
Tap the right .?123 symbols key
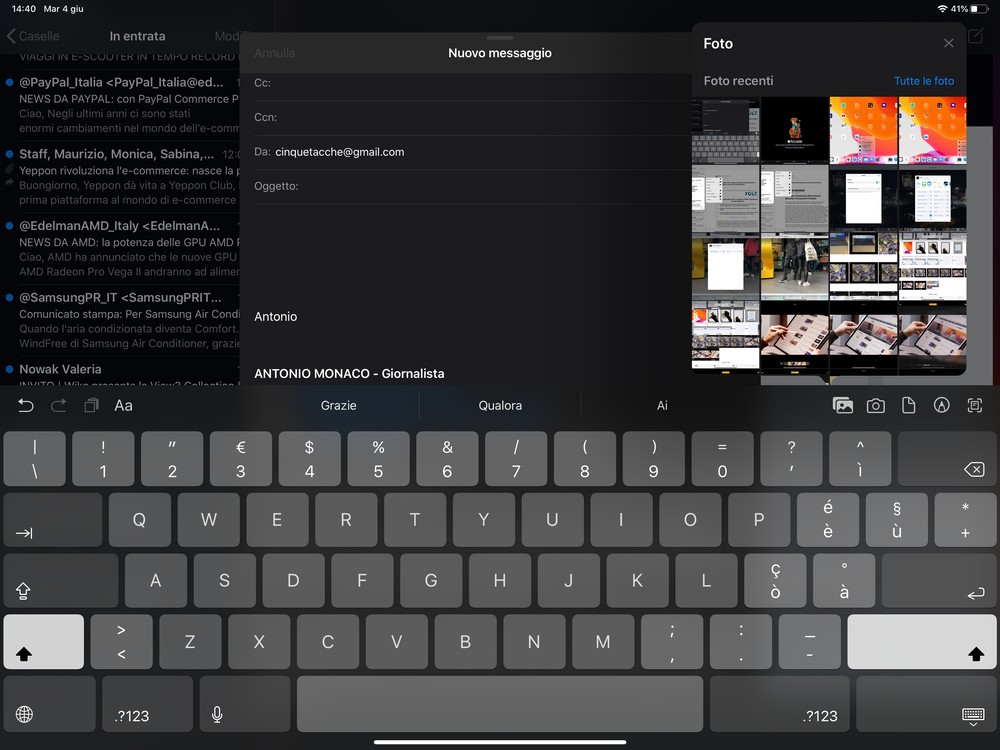(779, 703)
